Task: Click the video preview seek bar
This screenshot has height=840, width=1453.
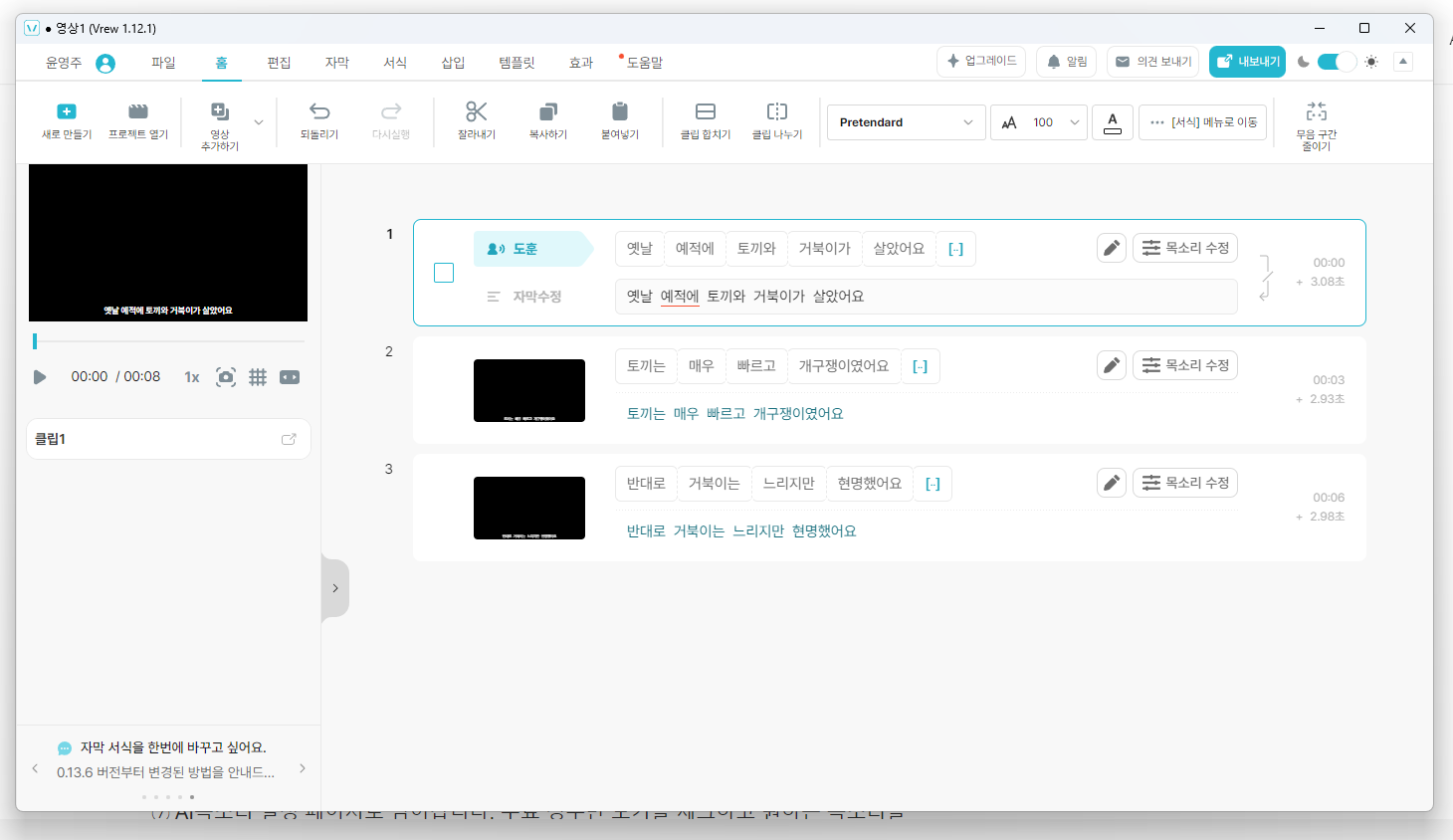Action: coord(168,341)
